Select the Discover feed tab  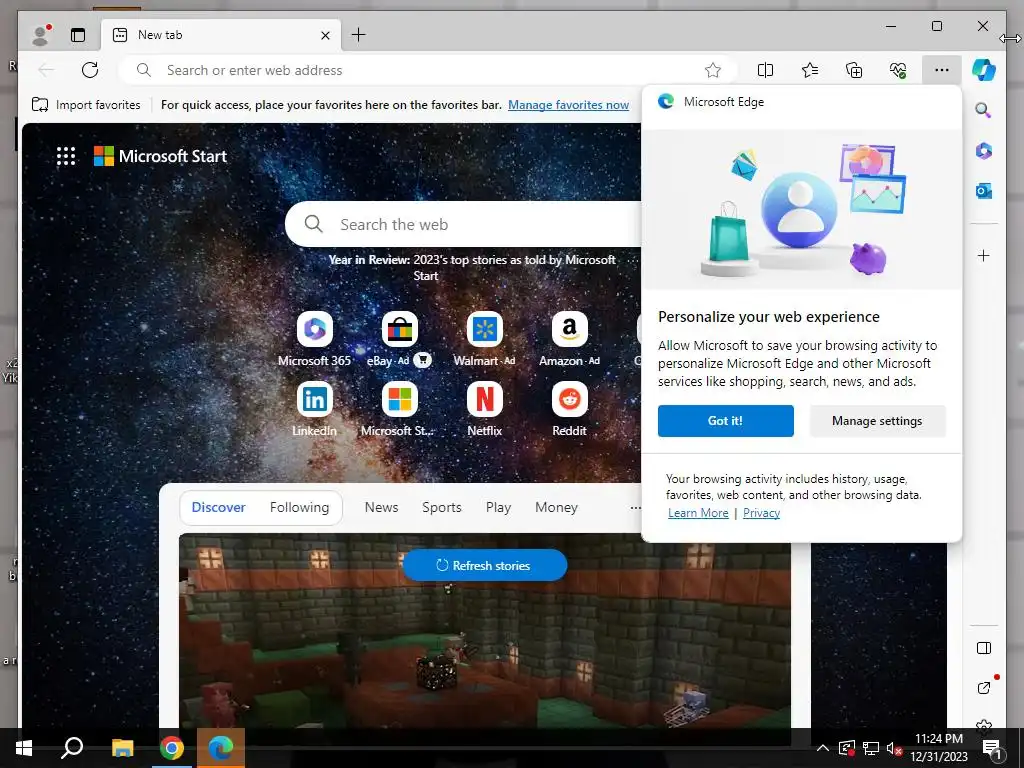pos(219,507)
